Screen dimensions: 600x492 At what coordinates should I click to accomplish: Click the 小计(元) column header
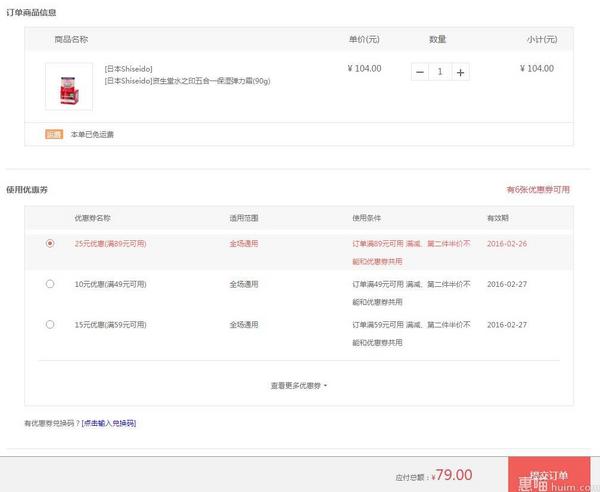pos(542,39)
